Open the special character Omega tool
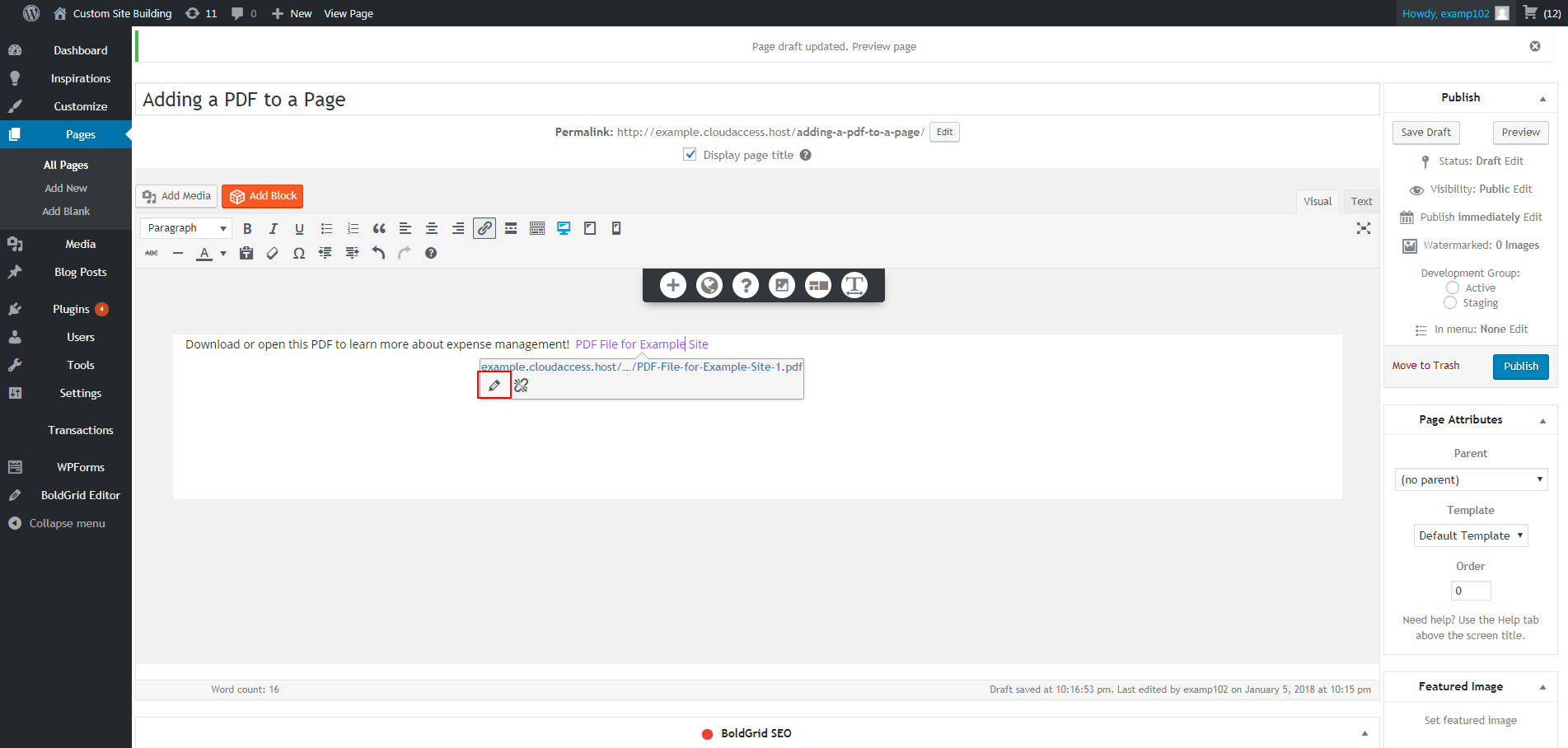The height and width of the screenshot is (748, 1568). (x=299, y=253)
